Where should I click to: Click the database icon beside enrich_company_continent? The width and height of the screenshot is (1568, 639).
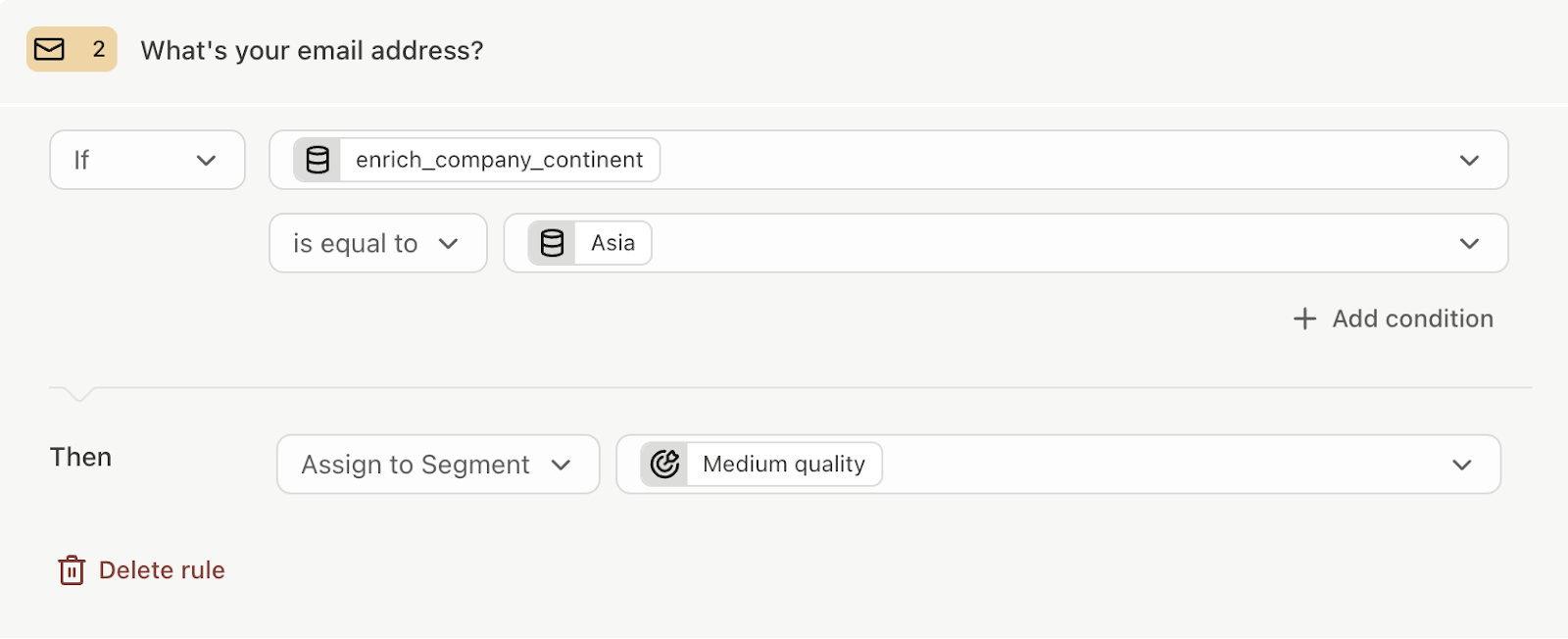(318, 160)
